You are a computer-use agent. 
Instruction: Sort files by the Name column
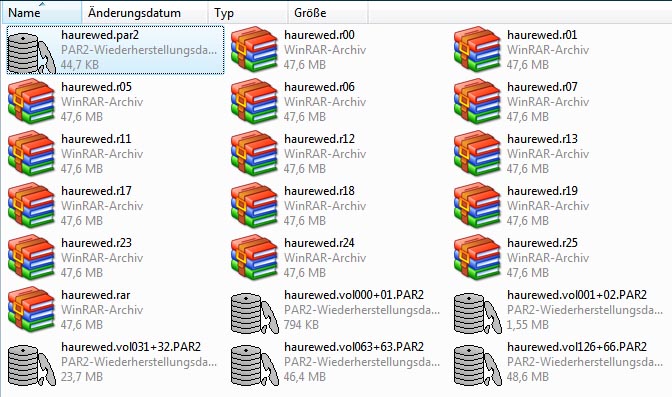pos(42,13)
